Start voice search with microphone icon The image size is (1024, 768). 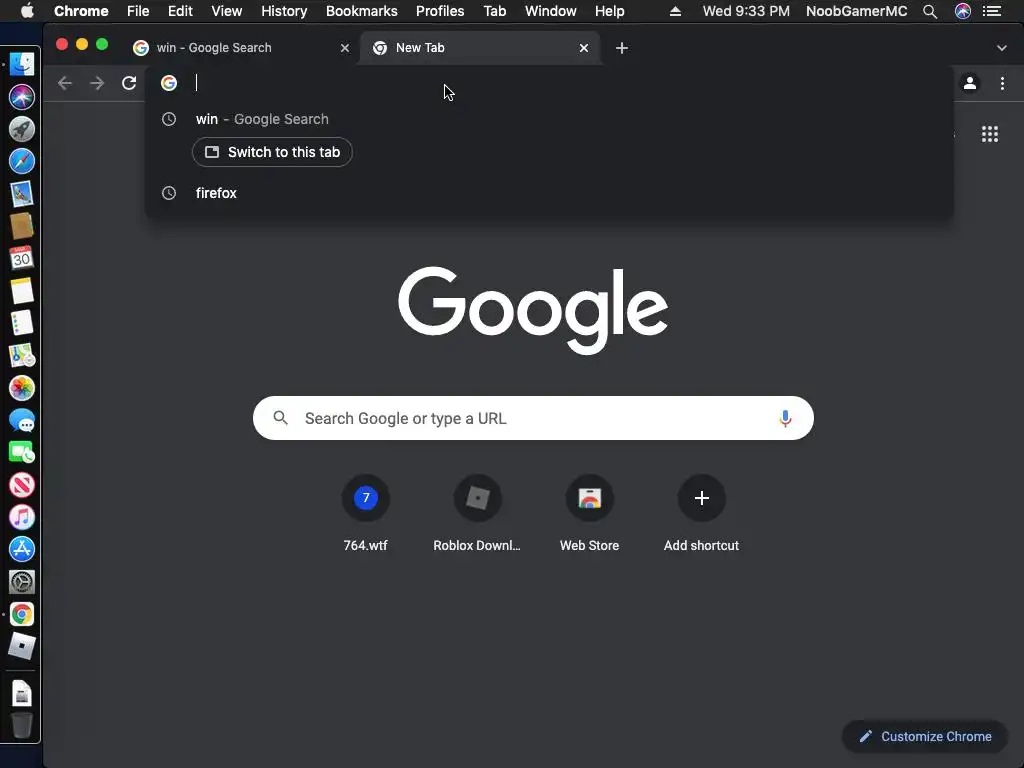pos(785,418)
